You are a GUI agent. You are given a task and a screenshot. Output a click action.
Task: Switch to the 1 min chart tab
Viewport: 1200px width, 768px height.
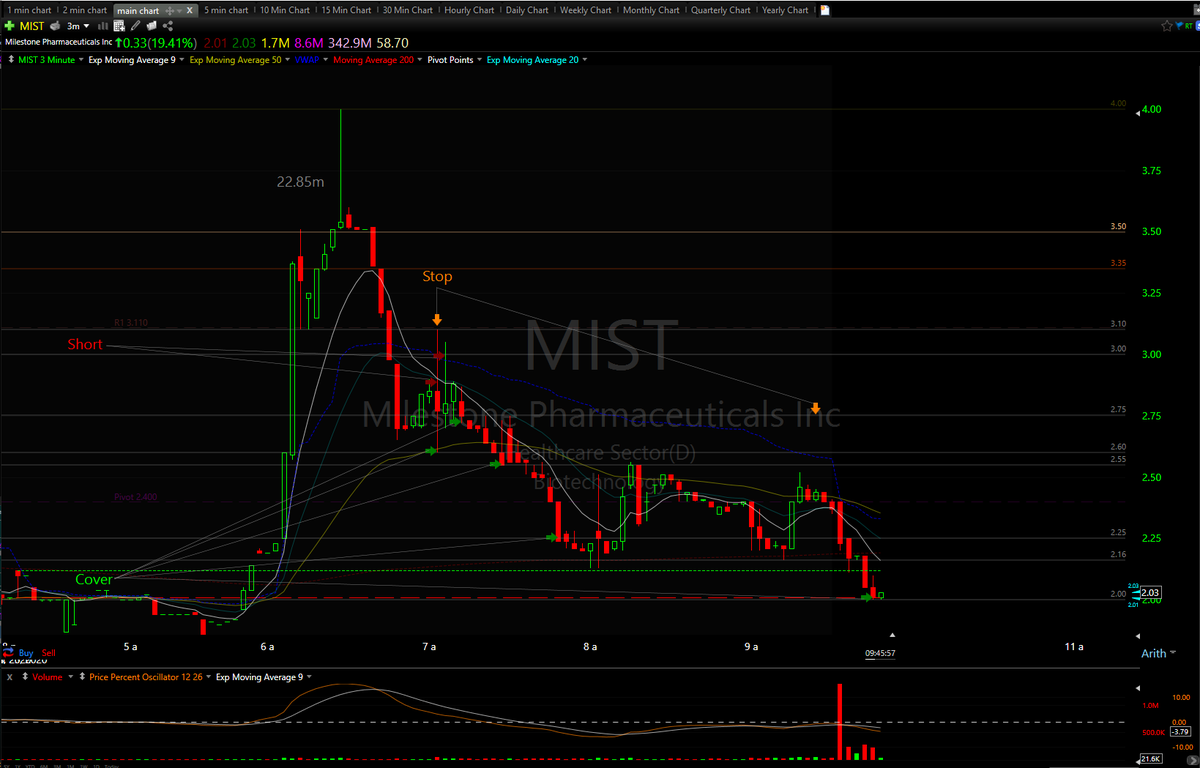[29, 10]
